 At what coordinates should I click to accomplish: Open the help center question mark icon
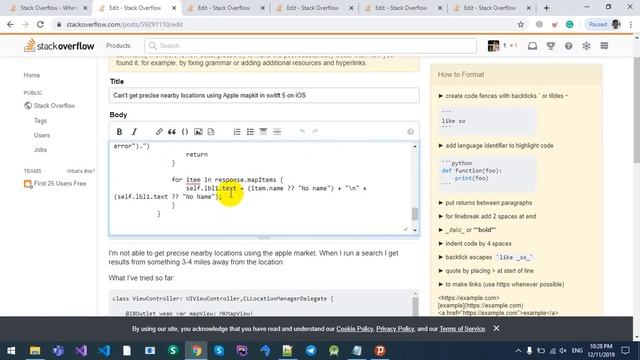click(569, 46)
